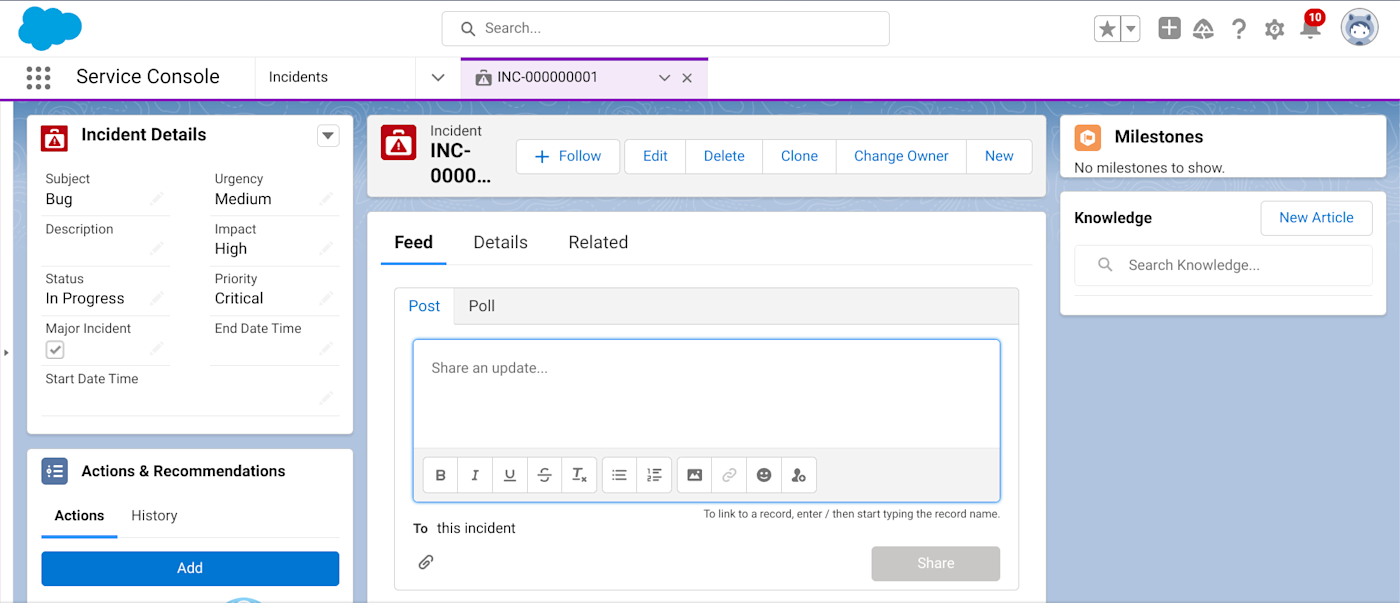
Task: Edit the Priority field pencil icon
Action: click(326, 298)
